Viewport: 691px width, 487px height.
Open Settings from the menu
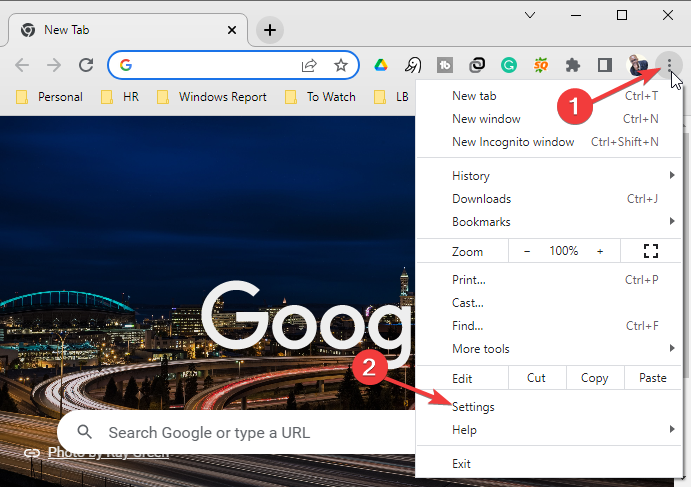click(549, 407)
